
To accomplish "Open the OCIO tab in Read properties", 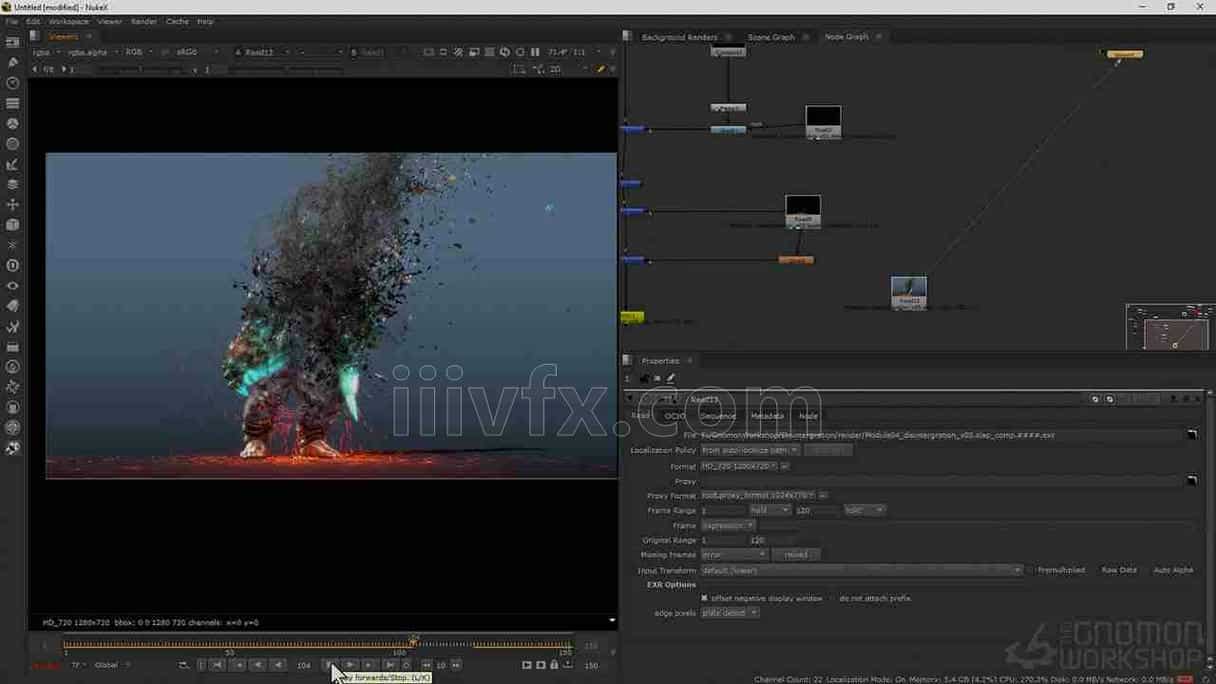I will point(675,416).
